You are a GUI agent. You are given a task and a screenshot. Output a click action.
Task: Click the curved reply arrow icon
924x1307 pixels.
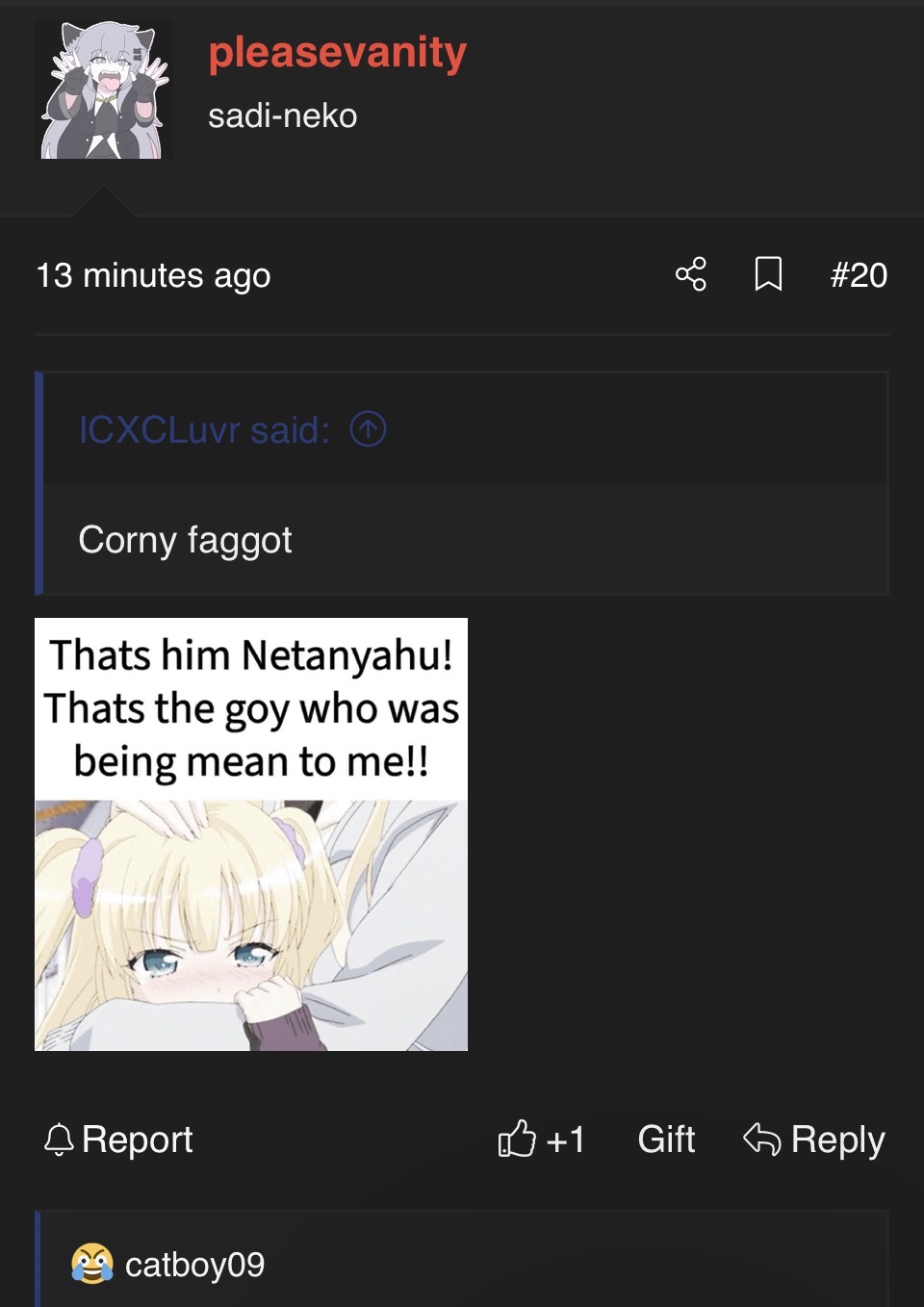[761, 1139]
